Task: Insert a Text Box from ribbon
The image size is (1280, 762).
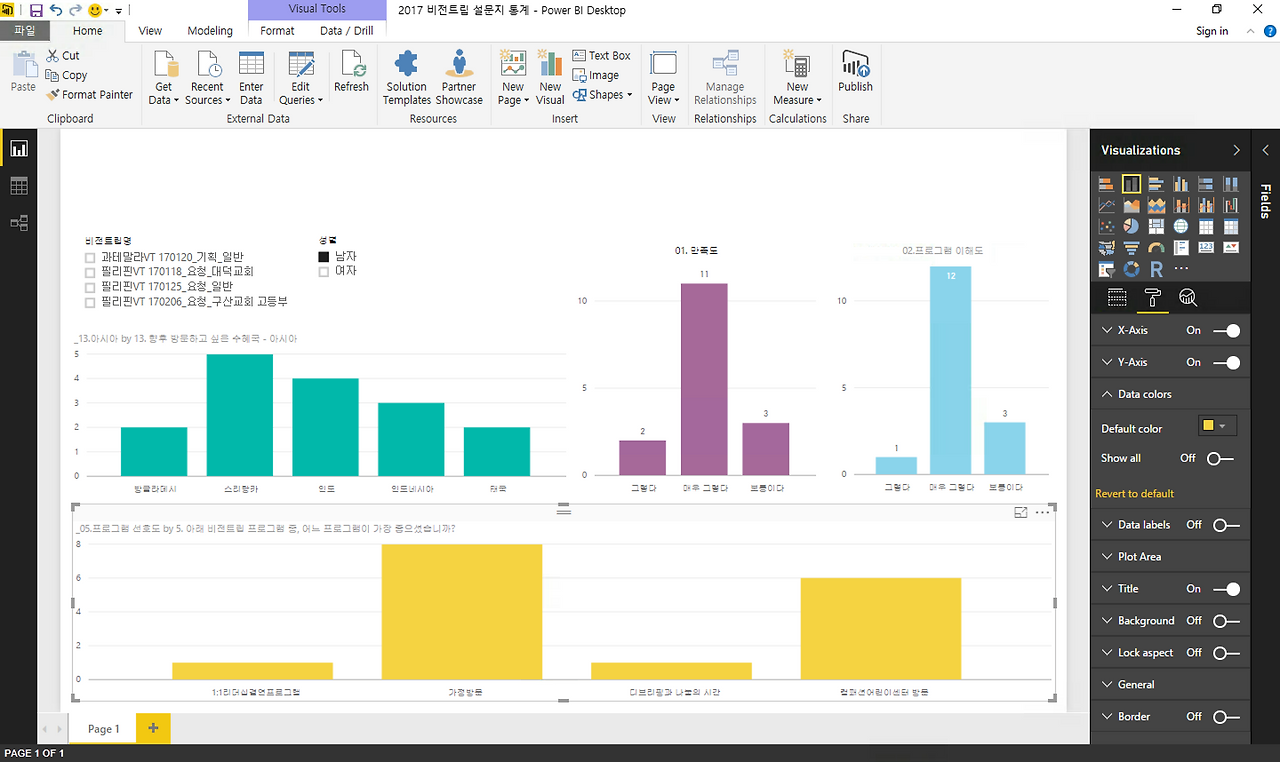Action: pos(601,55)
